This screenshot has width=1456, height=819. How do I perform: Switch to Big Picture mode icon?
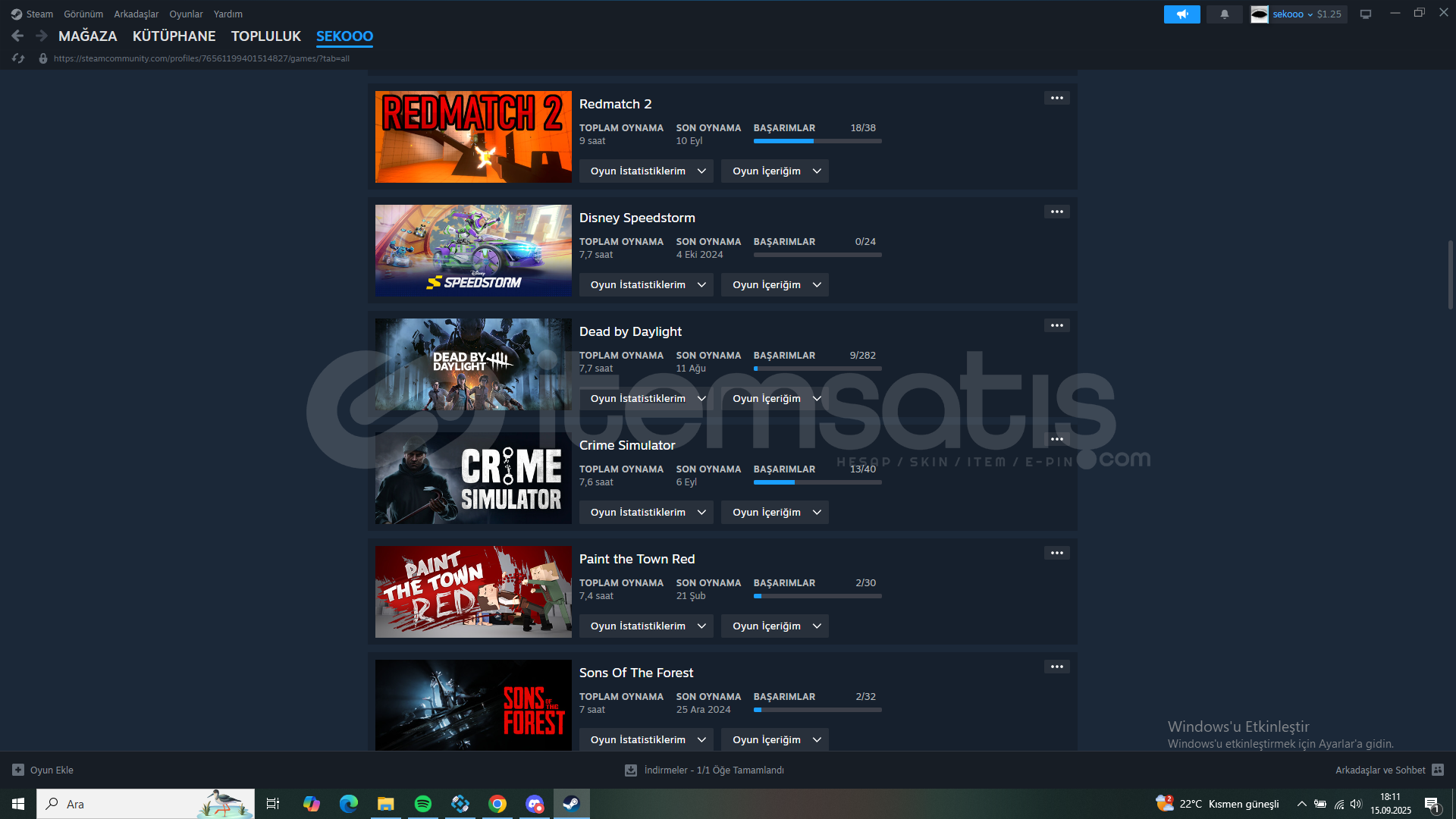(x=1366, y=14)
